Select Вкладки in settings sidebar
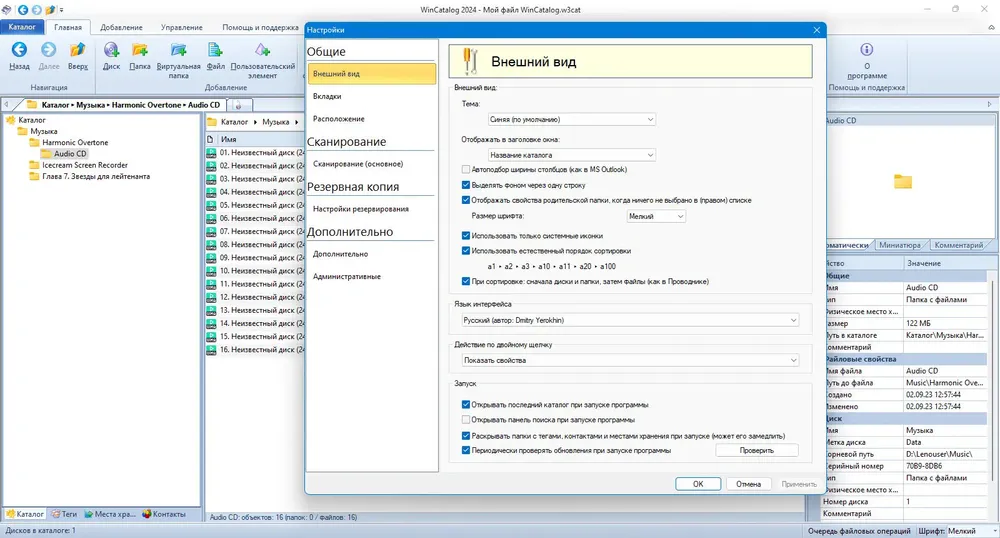 pyautogui.click(x=371, y=96)
